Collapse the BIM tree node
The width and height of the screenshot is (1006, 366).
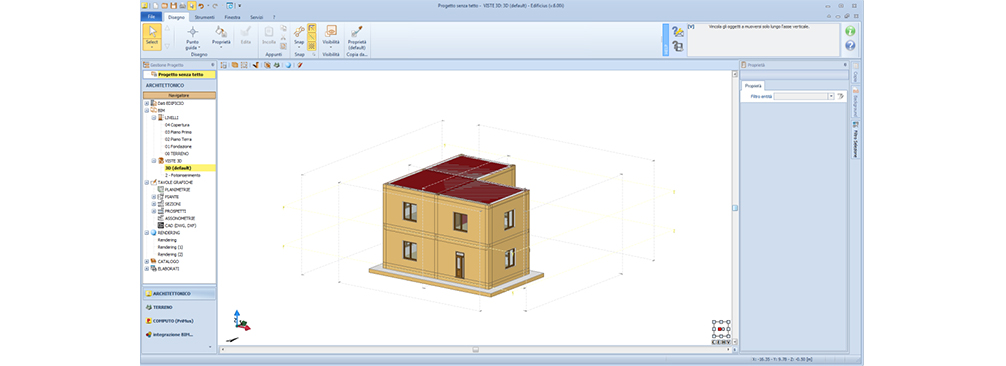click(x=146, y=110)
